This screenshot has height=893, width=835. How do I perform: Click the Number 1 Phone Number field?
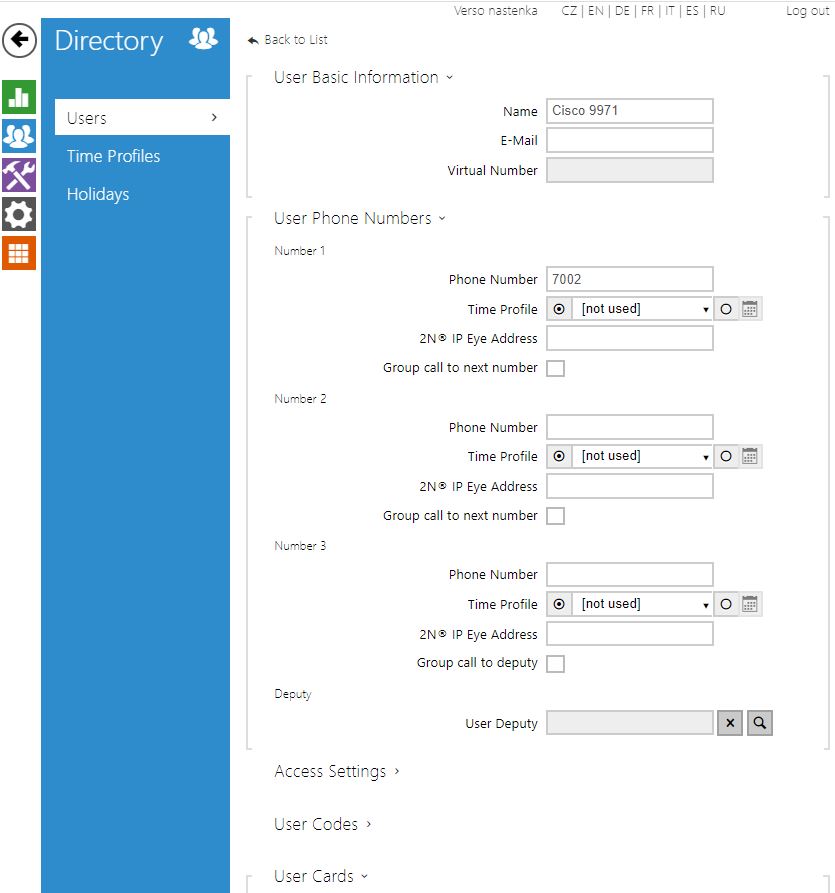[x=629, y=280]
